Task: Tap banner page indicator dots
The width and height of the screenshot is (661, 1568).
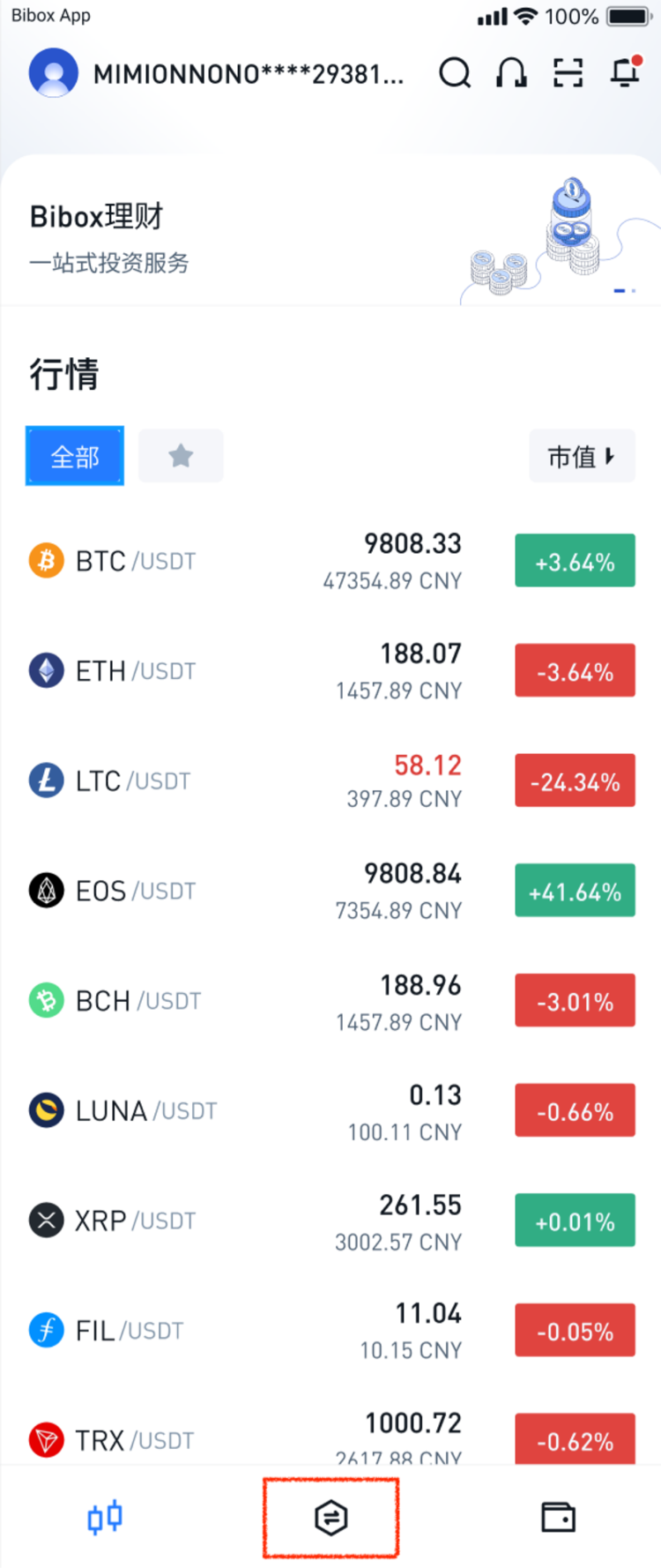Action: pyautogui.click(x=625, y=290)
